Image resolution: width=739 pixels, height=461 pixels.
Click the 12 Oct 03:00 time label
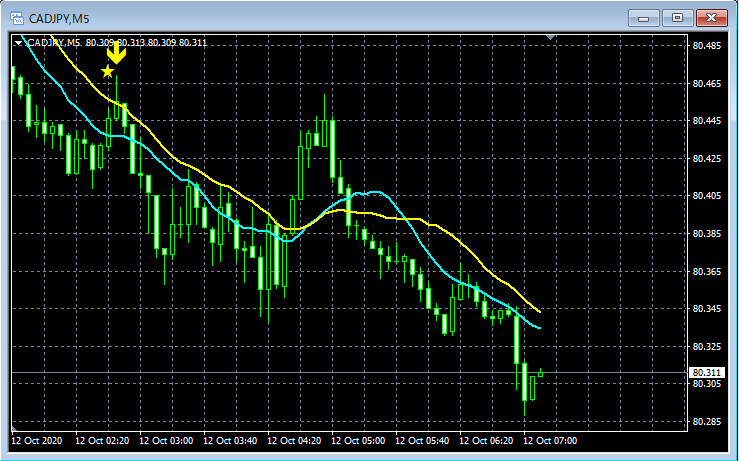point(166,441)
